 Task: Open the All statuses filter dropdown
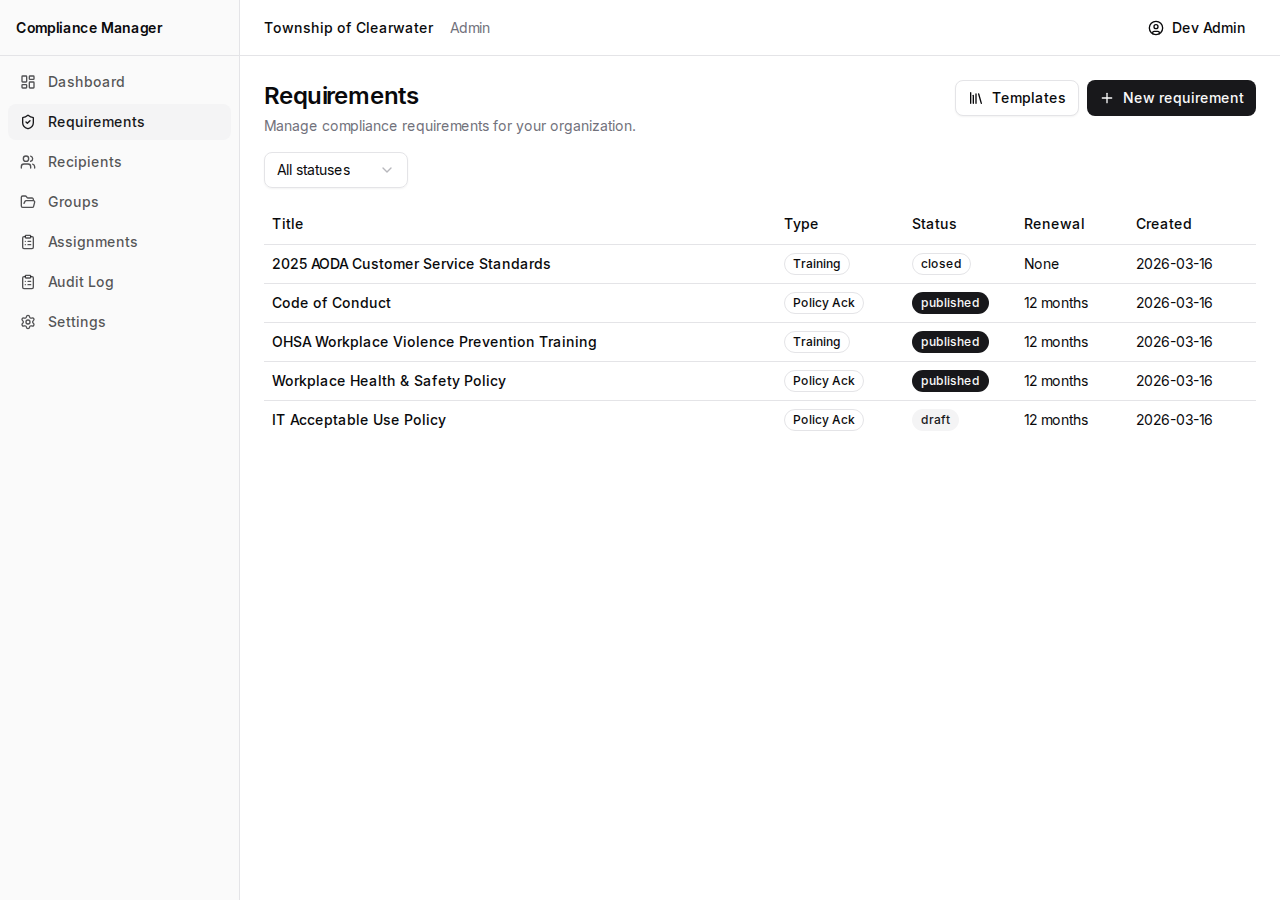(x=336, y=170)
